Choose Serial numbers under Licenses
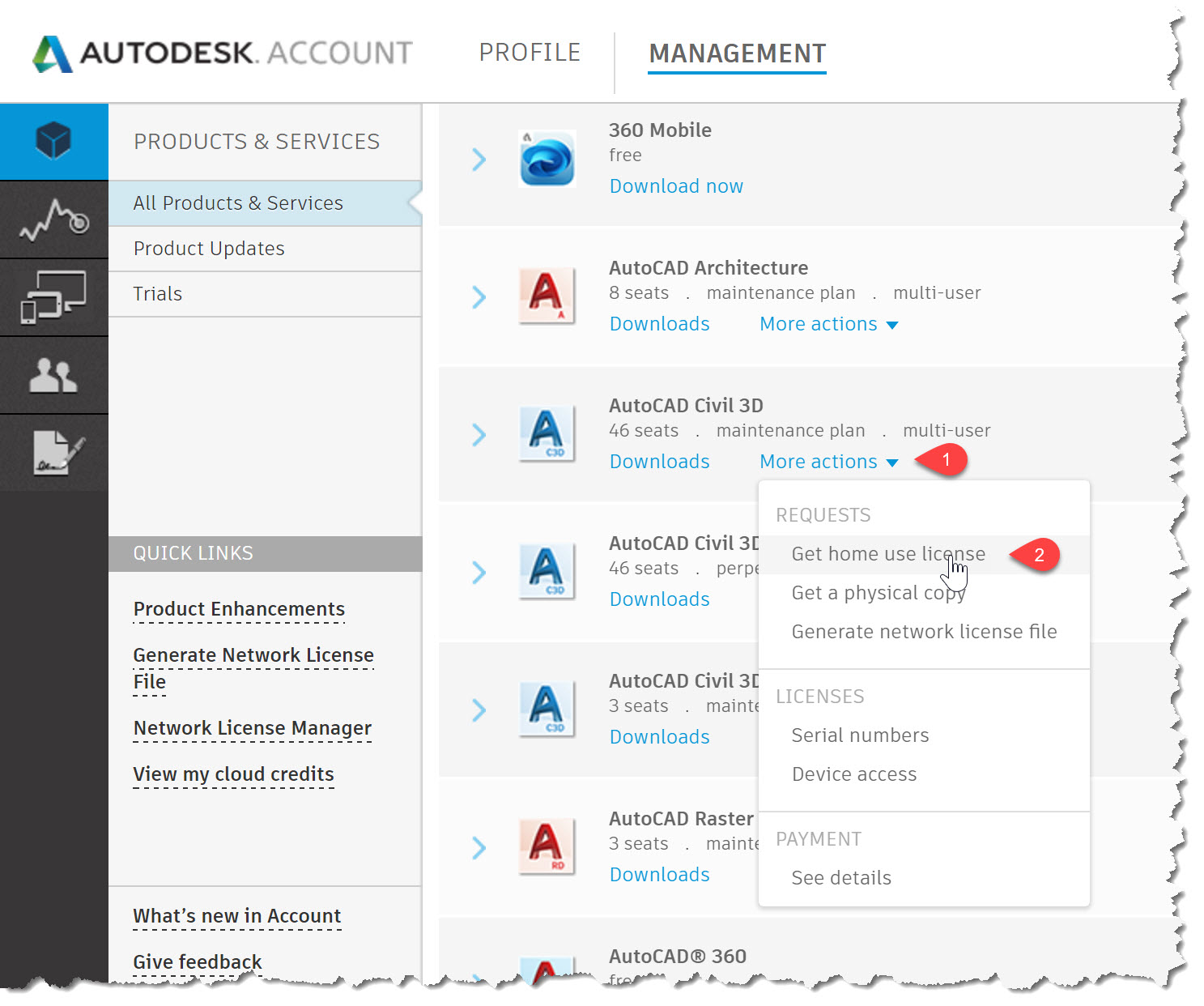The width and height of the screenshot is (1204, 1006). pyautogui.click(x=924, y=735)
